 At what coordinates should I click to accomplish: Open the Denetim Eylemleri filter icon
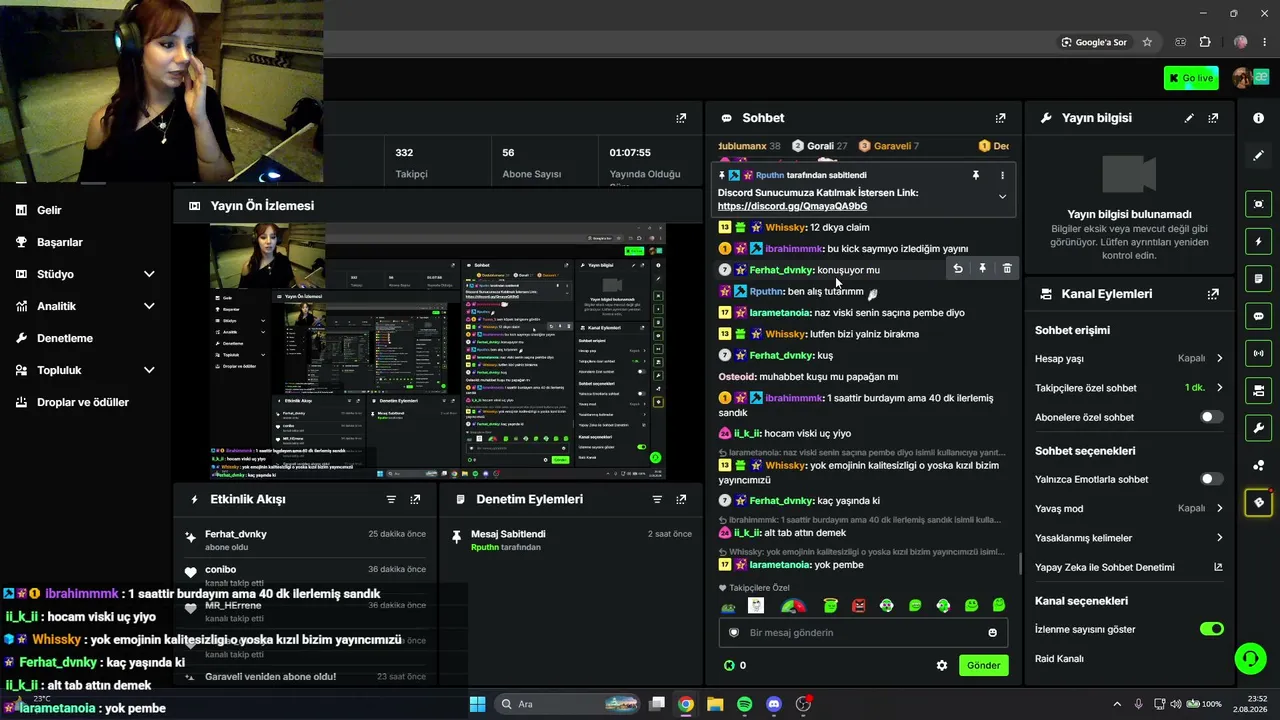657,499
